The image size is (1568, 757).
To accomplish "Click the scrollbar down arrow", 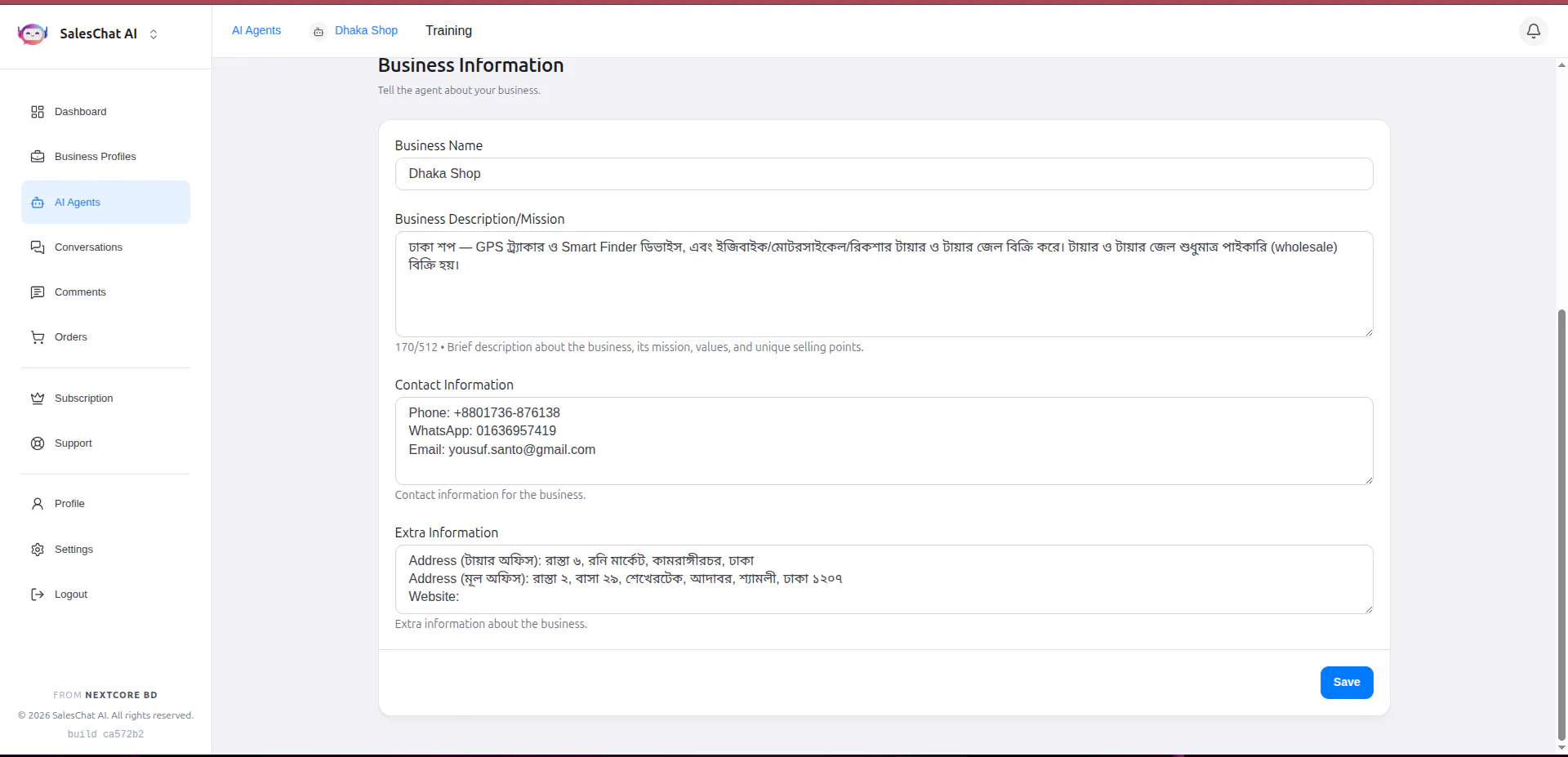I will pos(1561,747).
